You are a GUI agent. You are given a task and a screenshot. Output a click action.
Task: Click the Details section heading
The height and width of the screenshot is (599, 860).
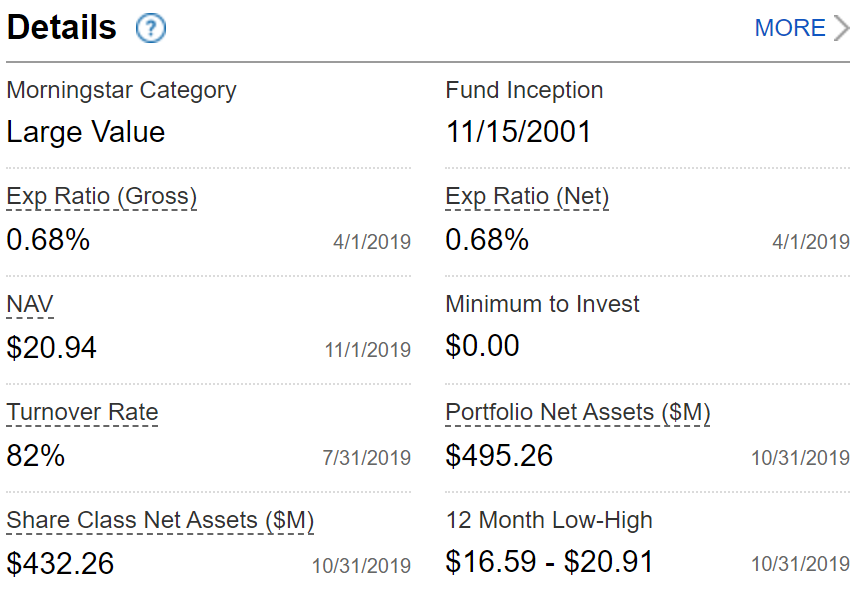point(62,28)
